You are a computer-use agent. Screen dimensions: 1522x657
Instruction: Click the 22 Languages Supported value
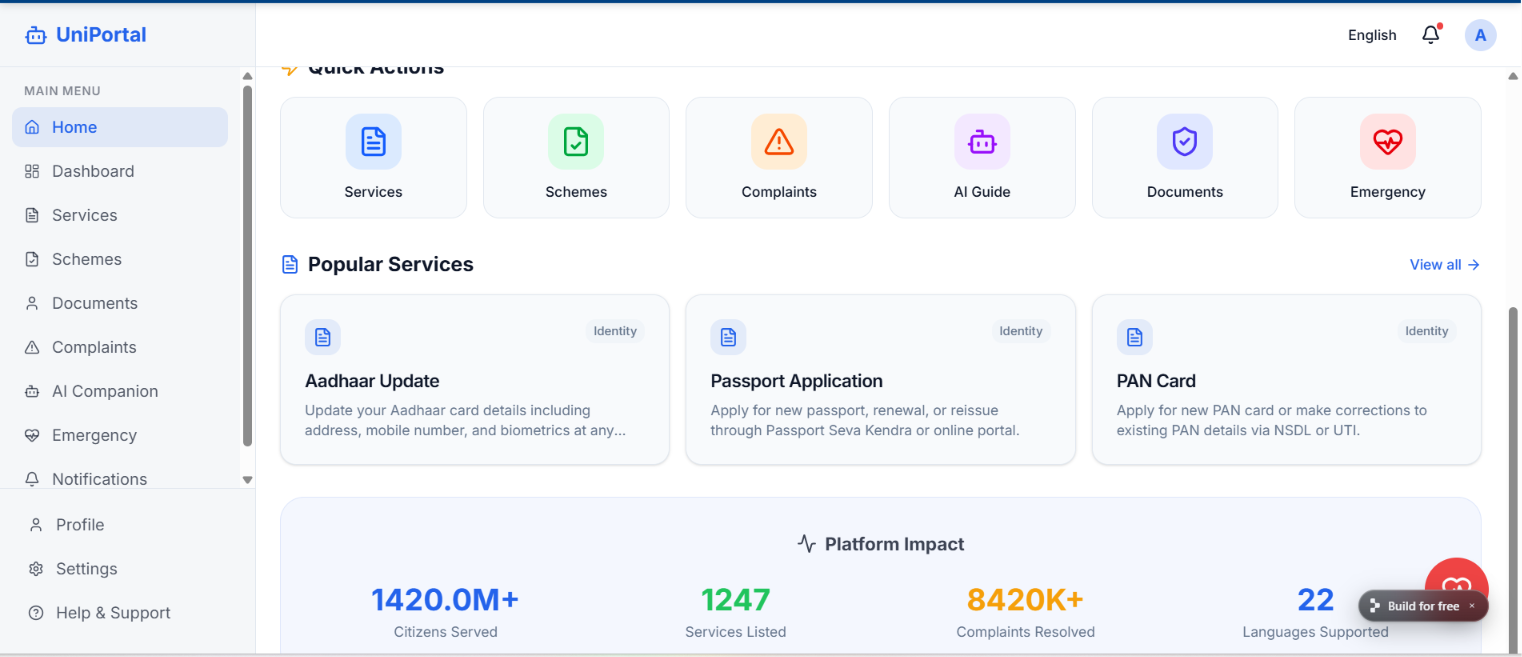coord(1316,600)
